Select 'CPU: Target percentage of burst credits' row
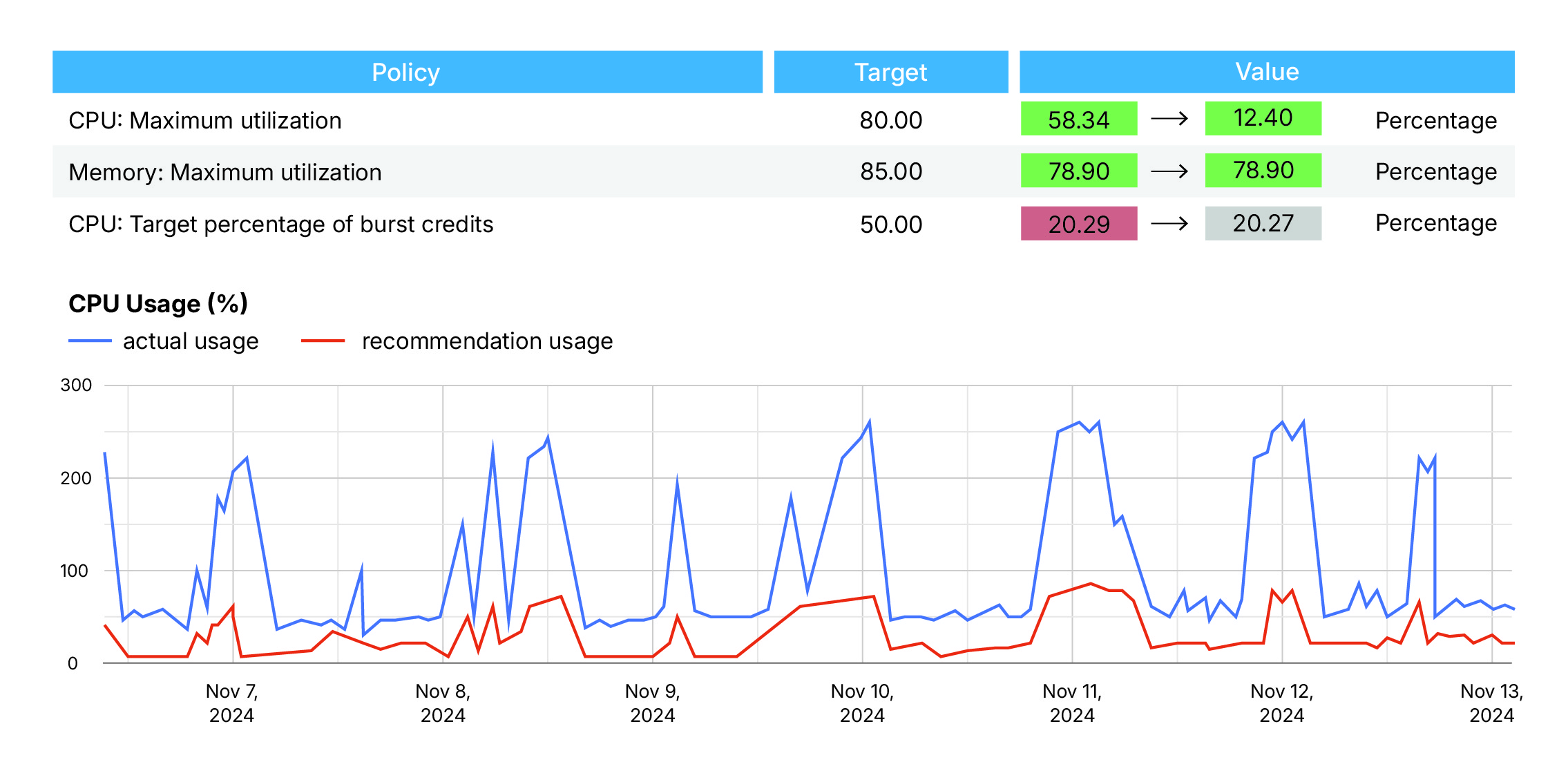The height and width of the screenshot is (771, 1568). pyautogui.click(x=783, y=223)
